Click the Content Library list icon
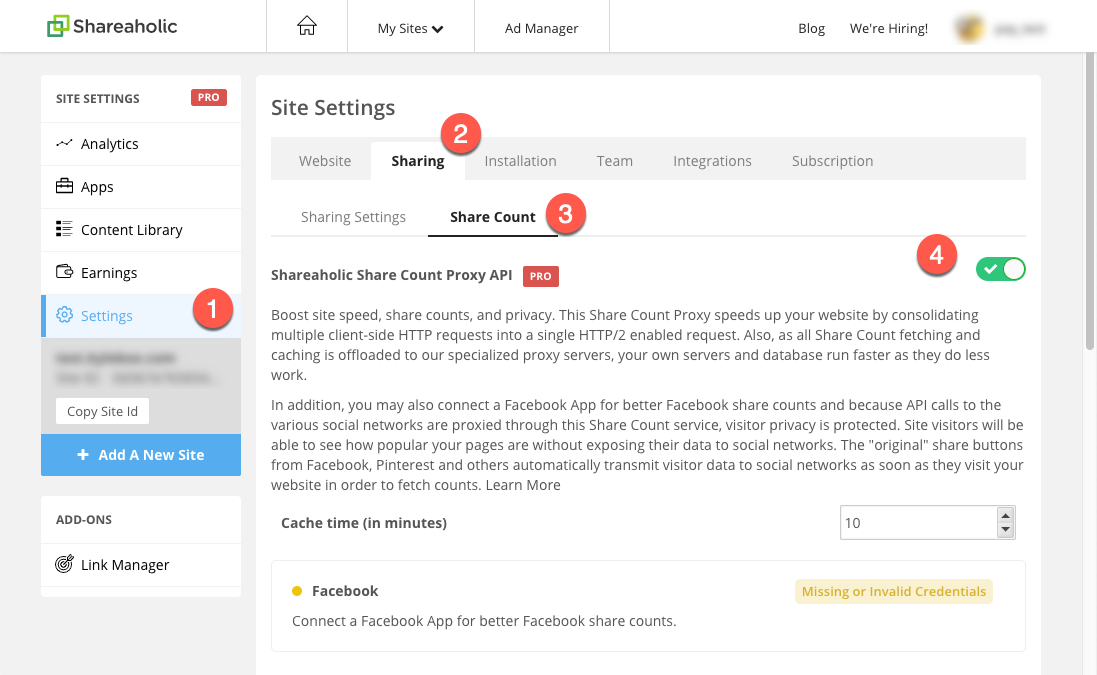The width and height of the screenshot is (1097, 675). point(64,229)
